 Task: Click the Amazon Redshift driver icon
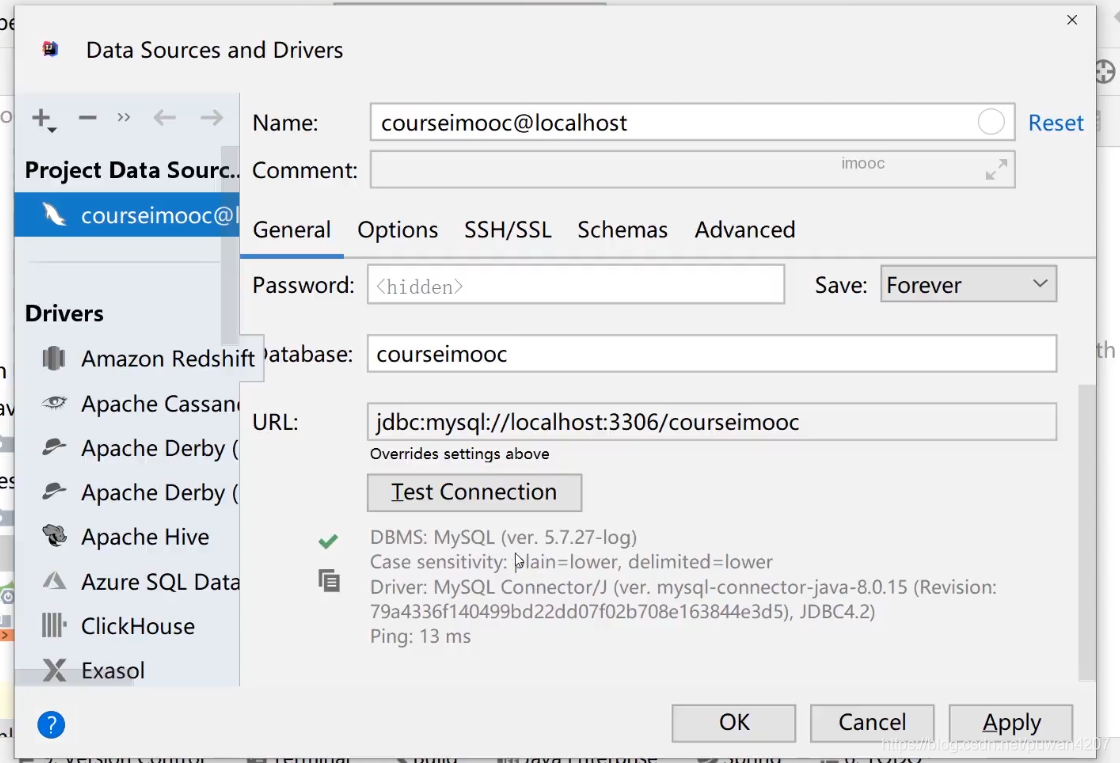54,358
